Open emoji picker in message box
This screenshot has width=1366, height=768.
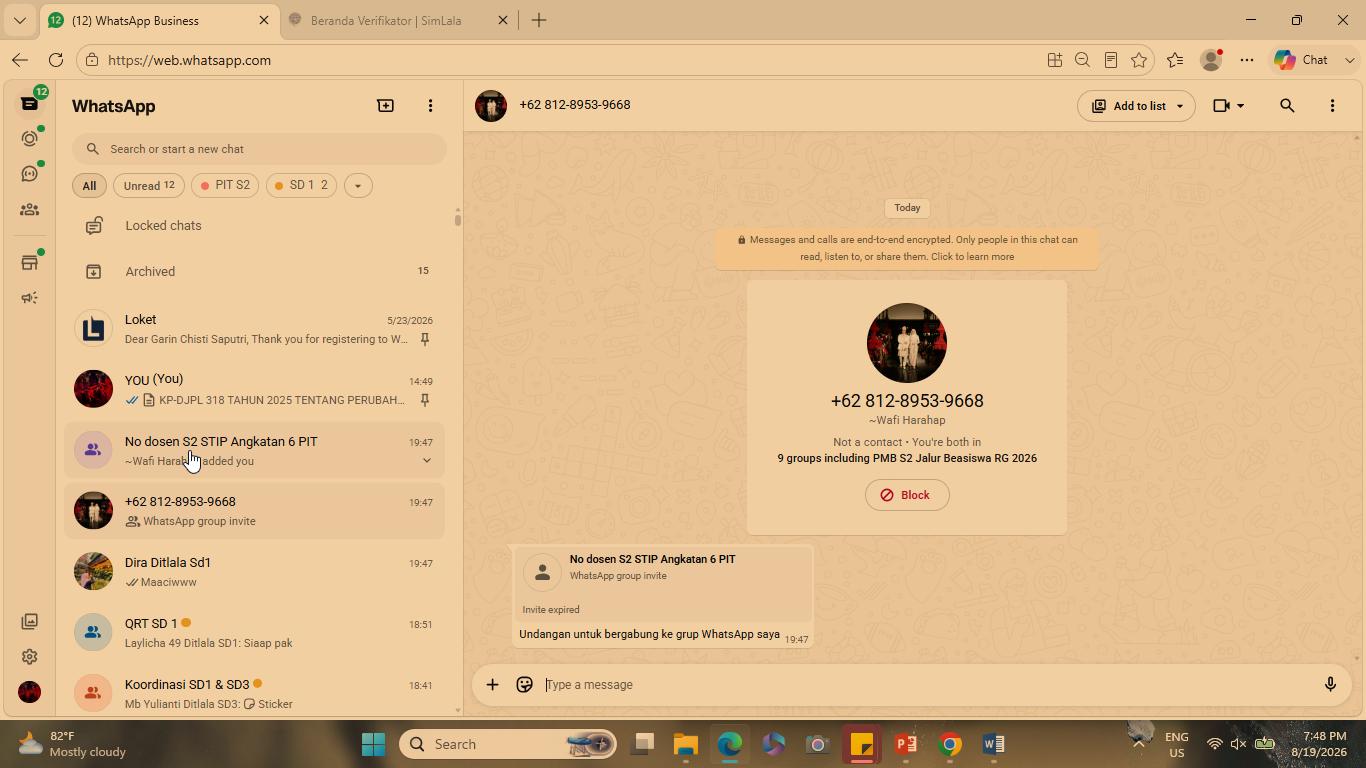pos(524,685)
